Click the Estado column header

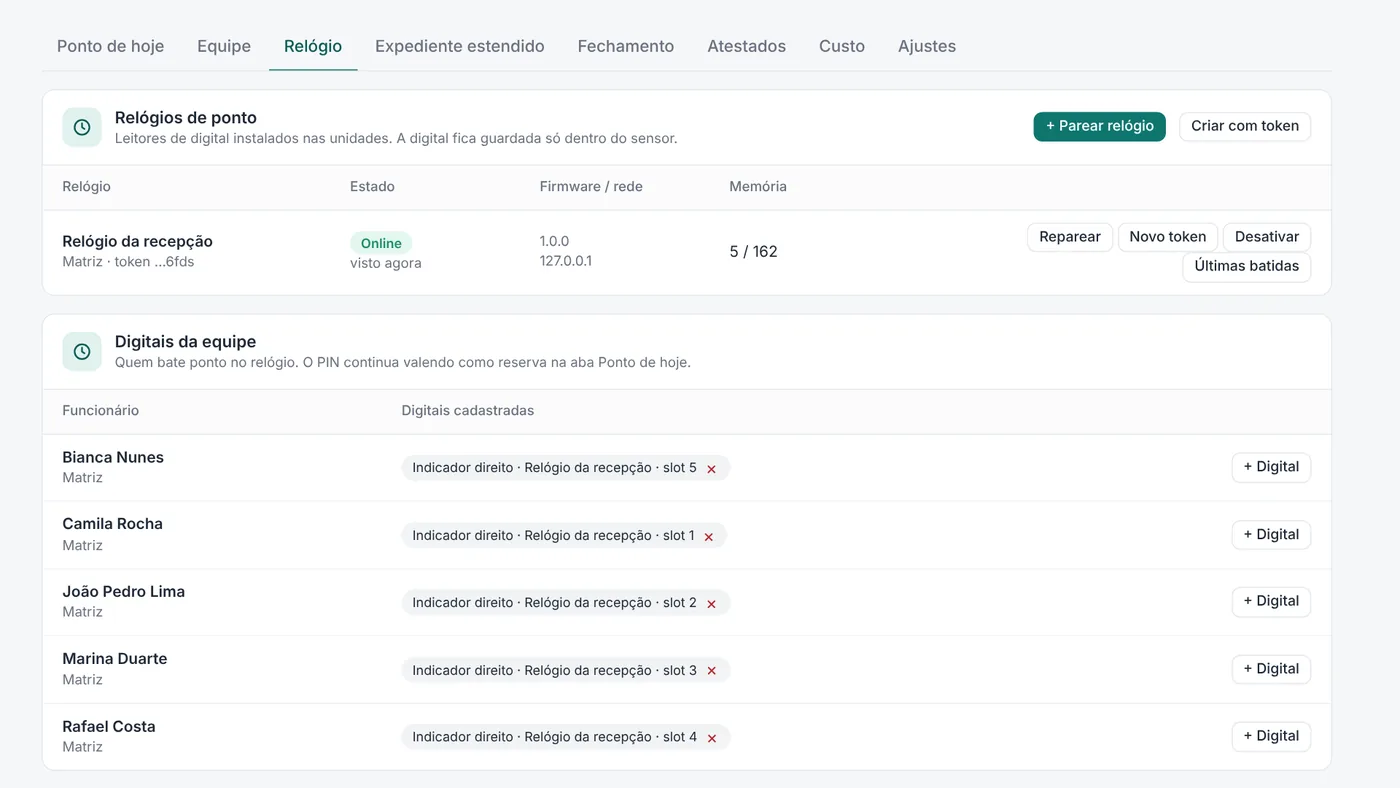[x=372, y=187]
